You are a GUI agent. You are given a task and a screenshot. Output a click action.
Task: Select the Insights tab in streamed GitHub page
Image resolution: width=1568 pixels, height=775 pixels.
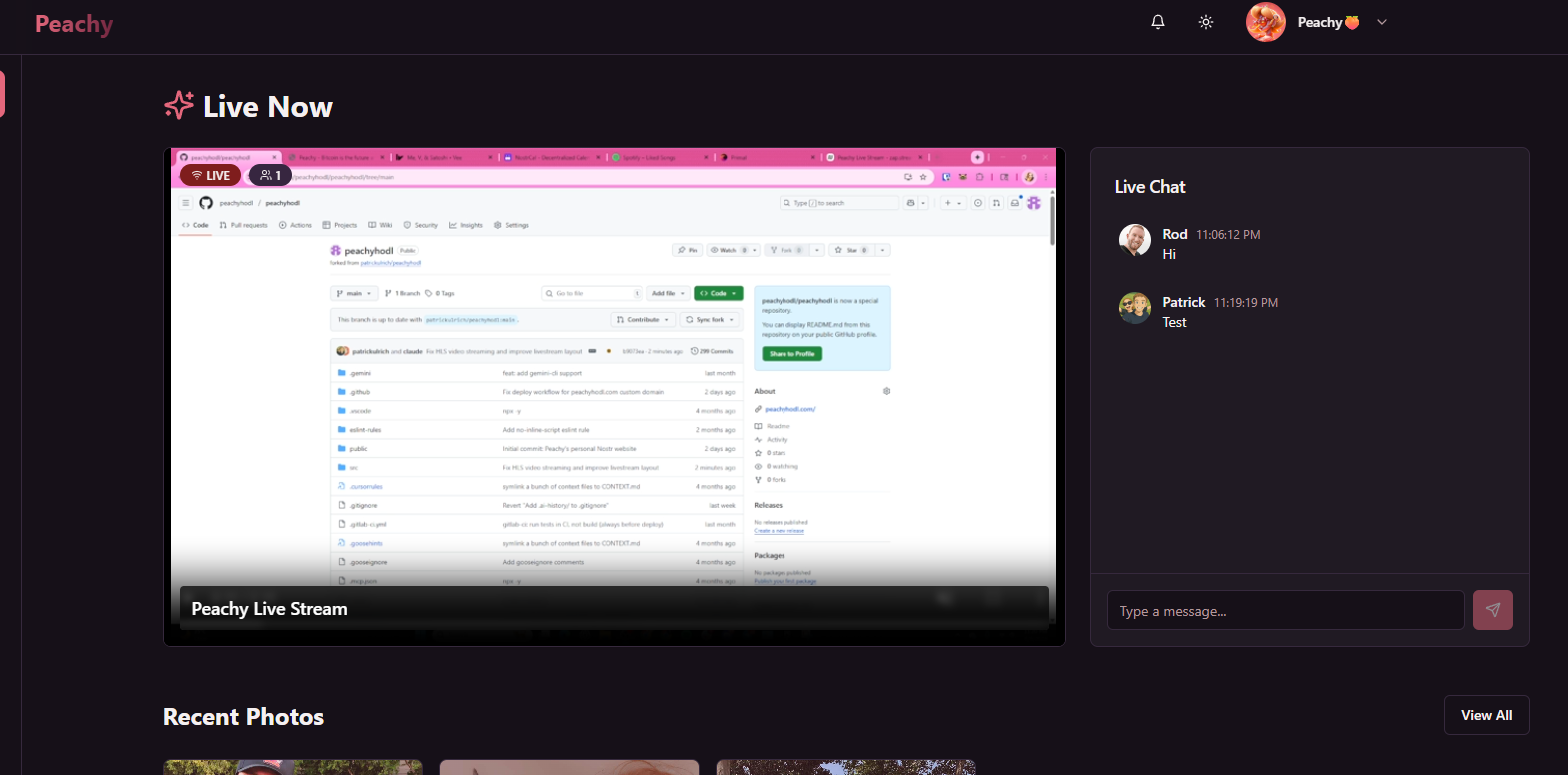pos(466,225)
